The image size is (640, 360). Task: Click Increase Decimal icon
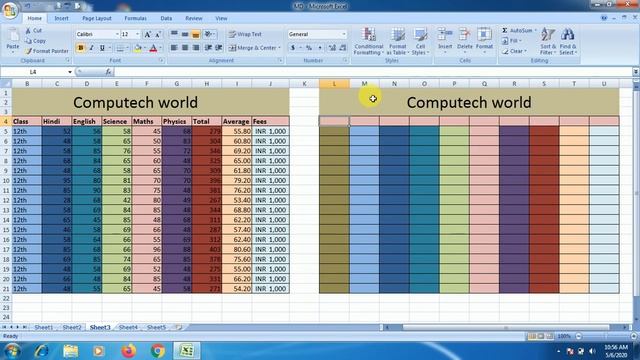(332, 48)
